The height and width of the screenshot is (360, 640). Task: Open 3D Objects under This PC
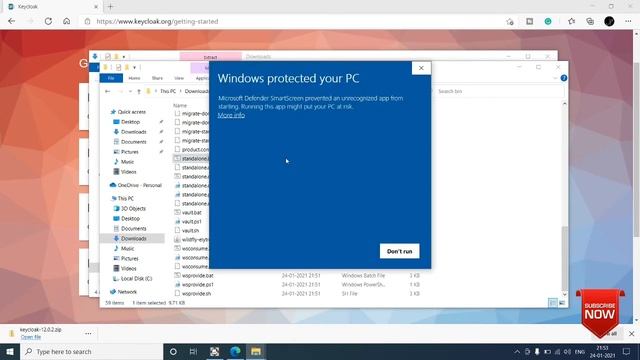tap(133, 209)
